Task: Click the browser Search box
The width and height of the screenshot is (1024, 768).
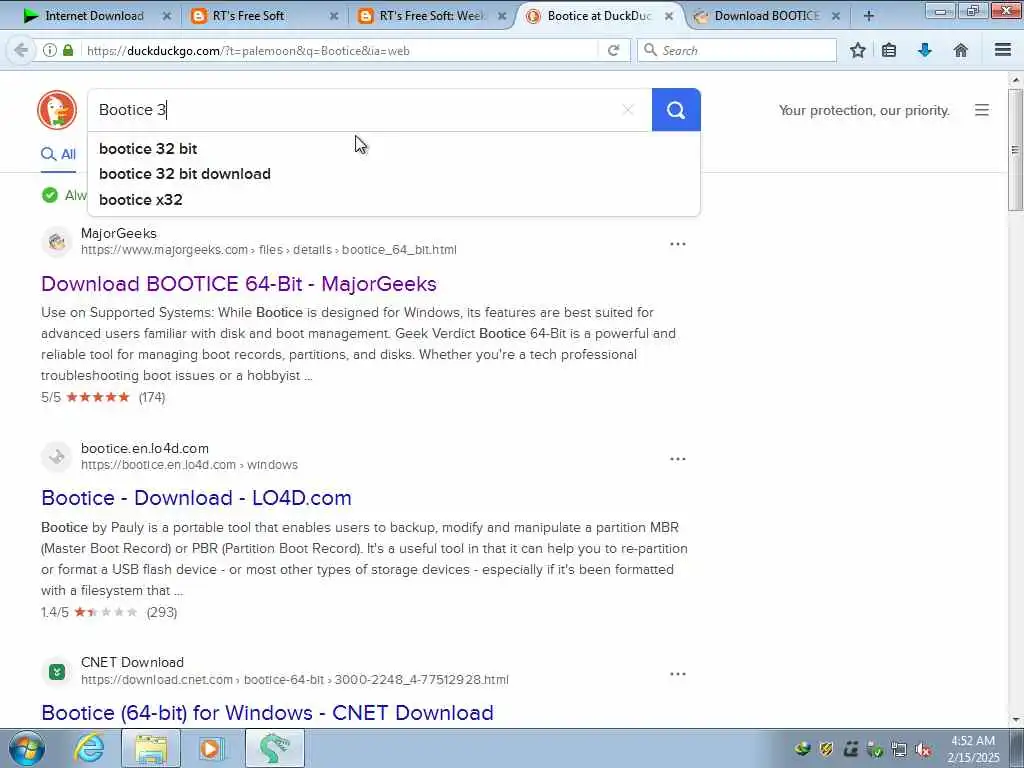Action: coord(737,50)
